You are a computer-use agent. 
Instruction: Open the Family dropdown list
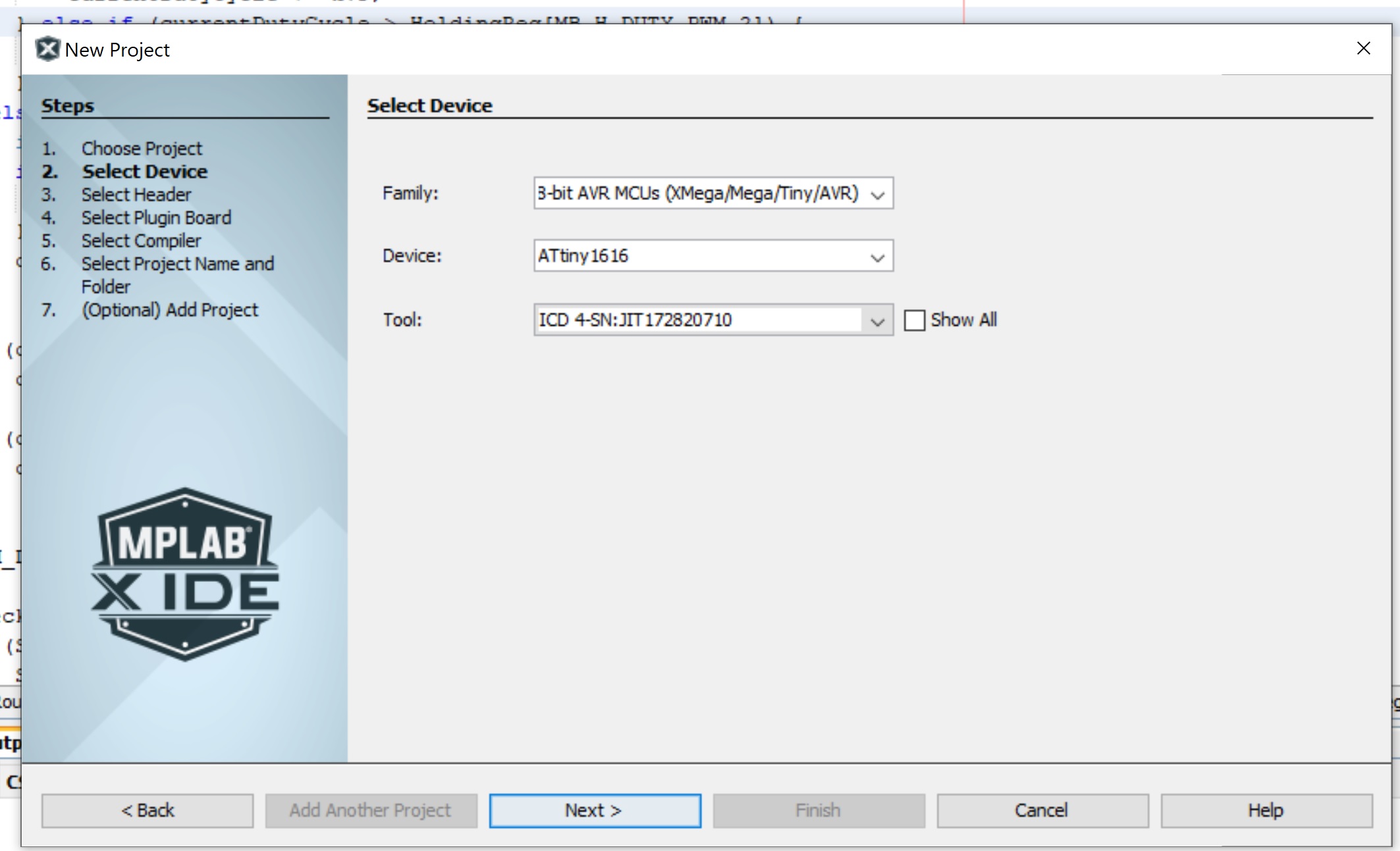(x=877, y=194)
